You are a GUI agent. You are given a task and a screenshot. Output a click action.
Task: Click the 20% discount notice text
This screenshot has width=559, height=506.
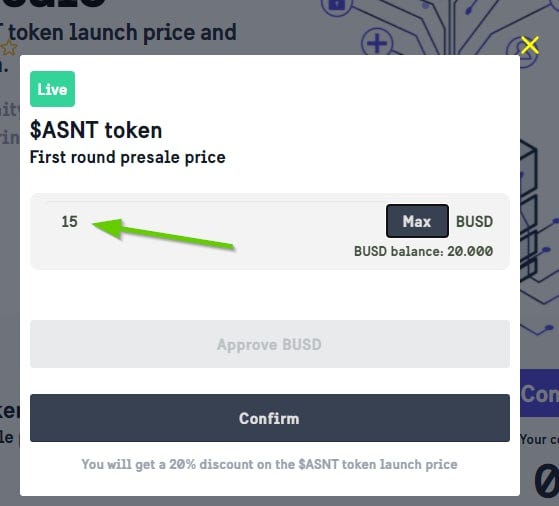tap(270, 464)
